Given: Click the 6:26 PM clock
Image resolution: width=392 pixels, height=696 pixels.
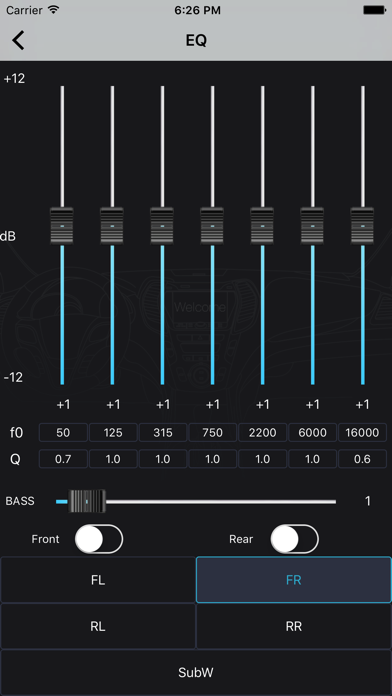Looking at the screenshot, I should [x=197, y=10].
